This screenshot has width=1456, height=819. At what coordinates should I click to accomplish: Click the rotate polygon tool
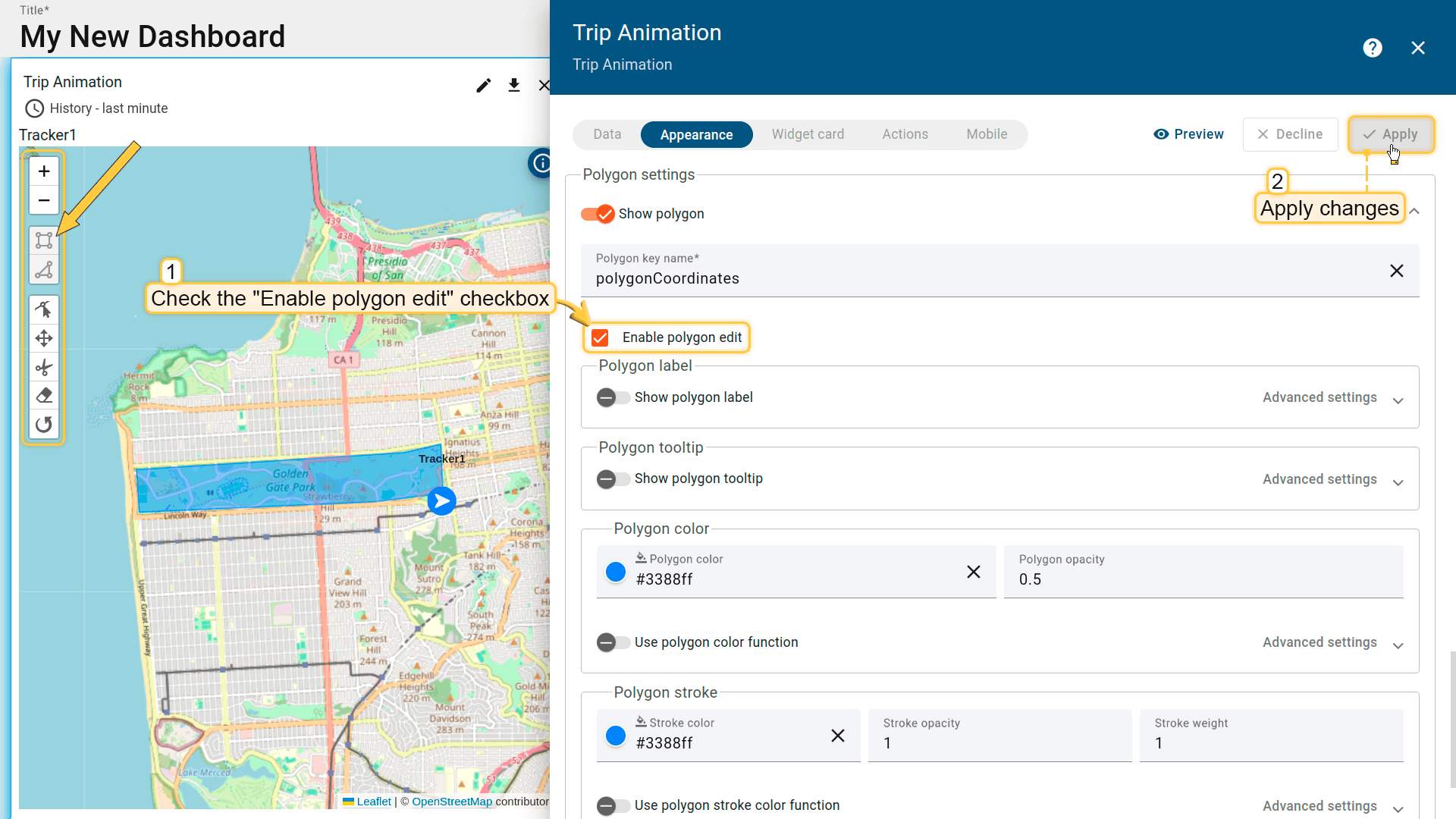pyautogui.click(x=44, y=425)
